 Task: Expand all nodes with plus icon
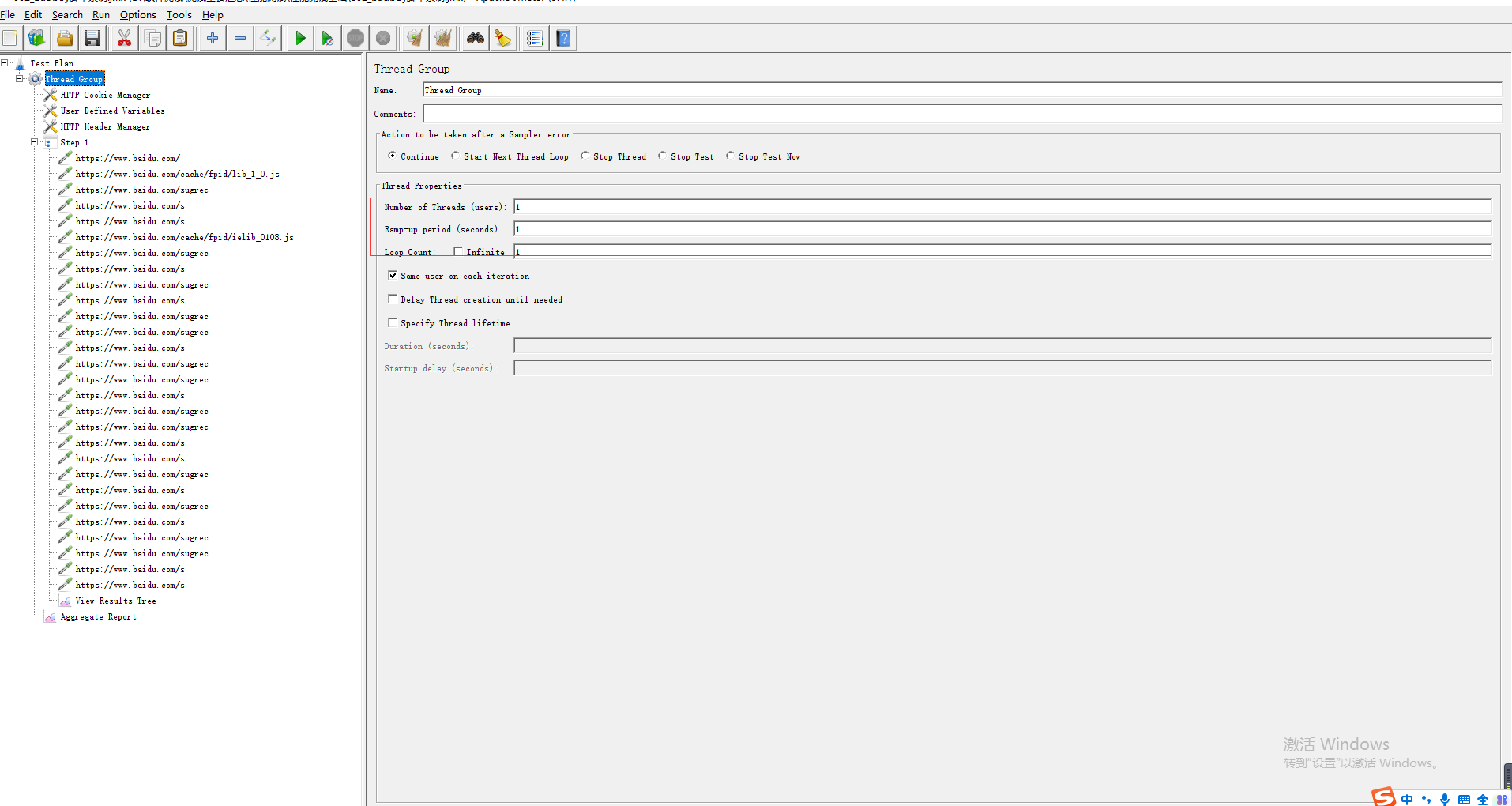tap(212, 38)
